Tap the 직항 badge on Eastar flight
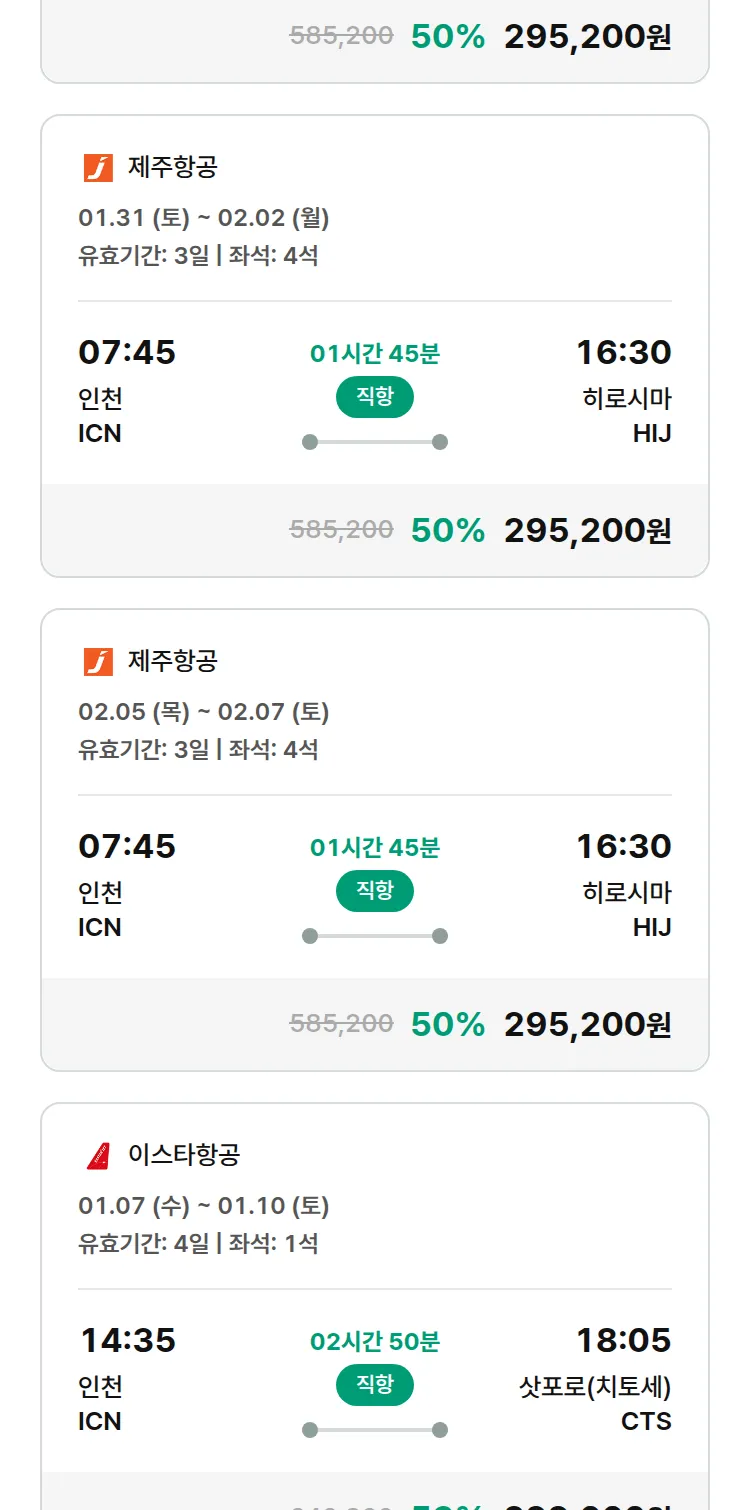 point(375,1385)
